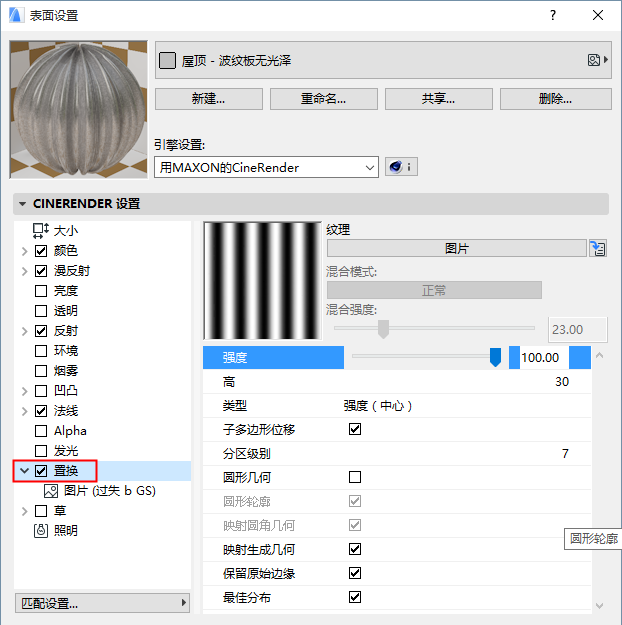Click the 图片 texture button

point(457,248)
